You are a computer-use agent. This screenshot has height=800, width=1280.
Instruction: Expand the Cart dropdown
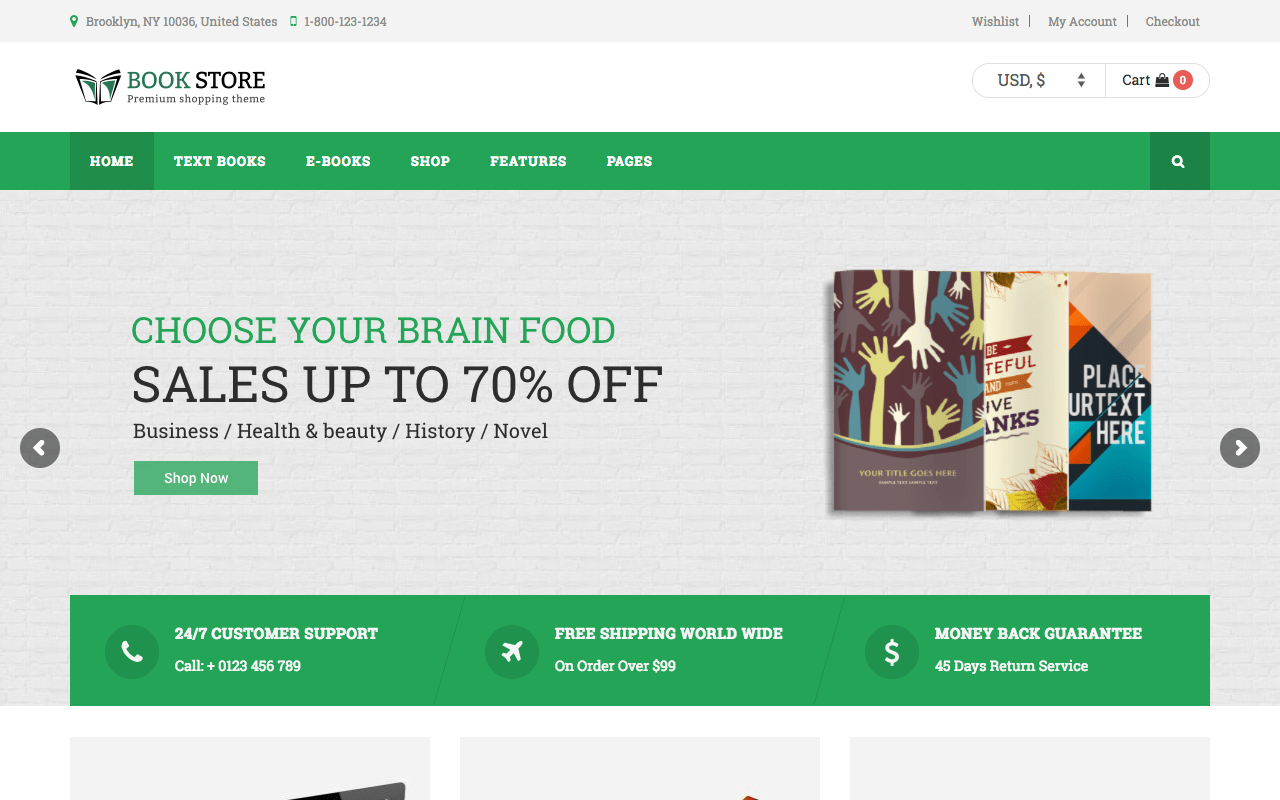point(1157,81)
